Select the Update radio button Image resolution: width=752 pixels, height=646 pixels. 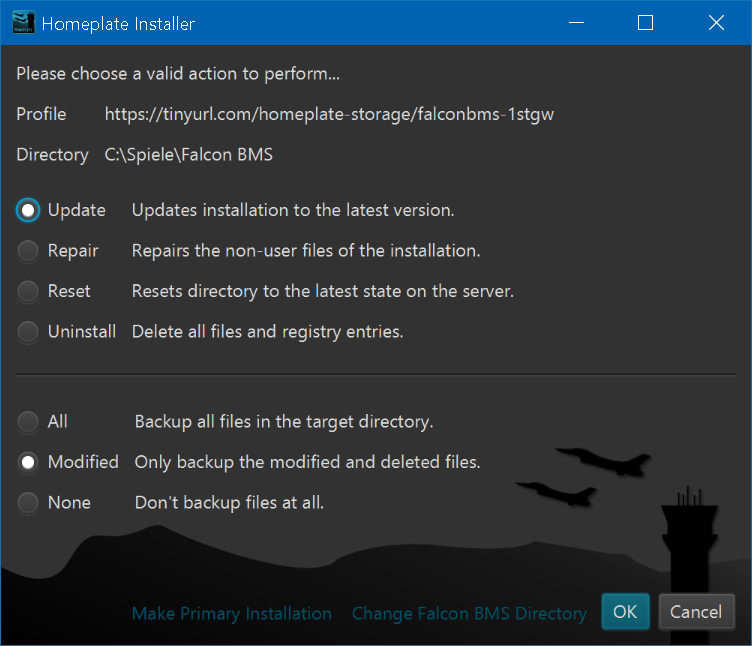[29, 210]
